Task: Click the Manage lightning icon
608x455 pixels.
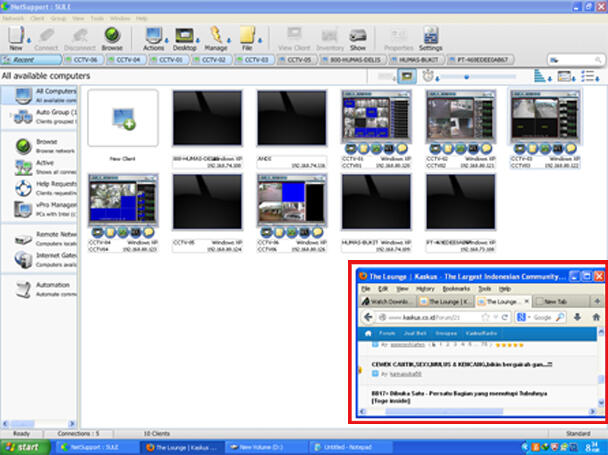Action: (216, 38)
